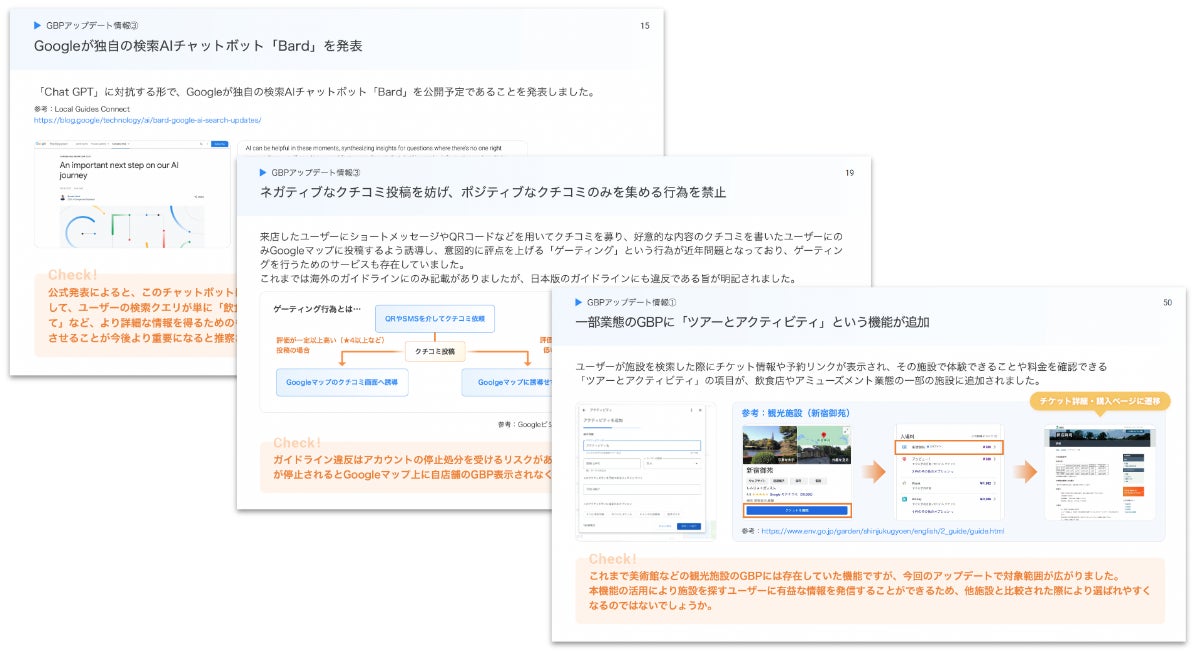Click the Check! label on slide 15

click(72, 275)
